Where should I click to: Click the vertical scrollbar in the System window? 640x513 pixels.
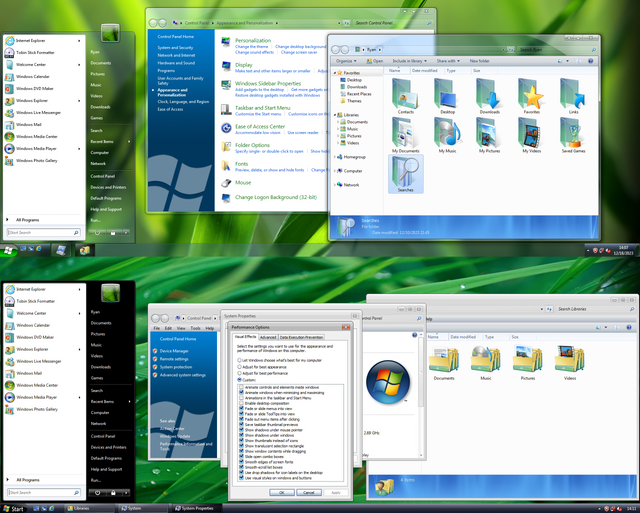point(421,395)
